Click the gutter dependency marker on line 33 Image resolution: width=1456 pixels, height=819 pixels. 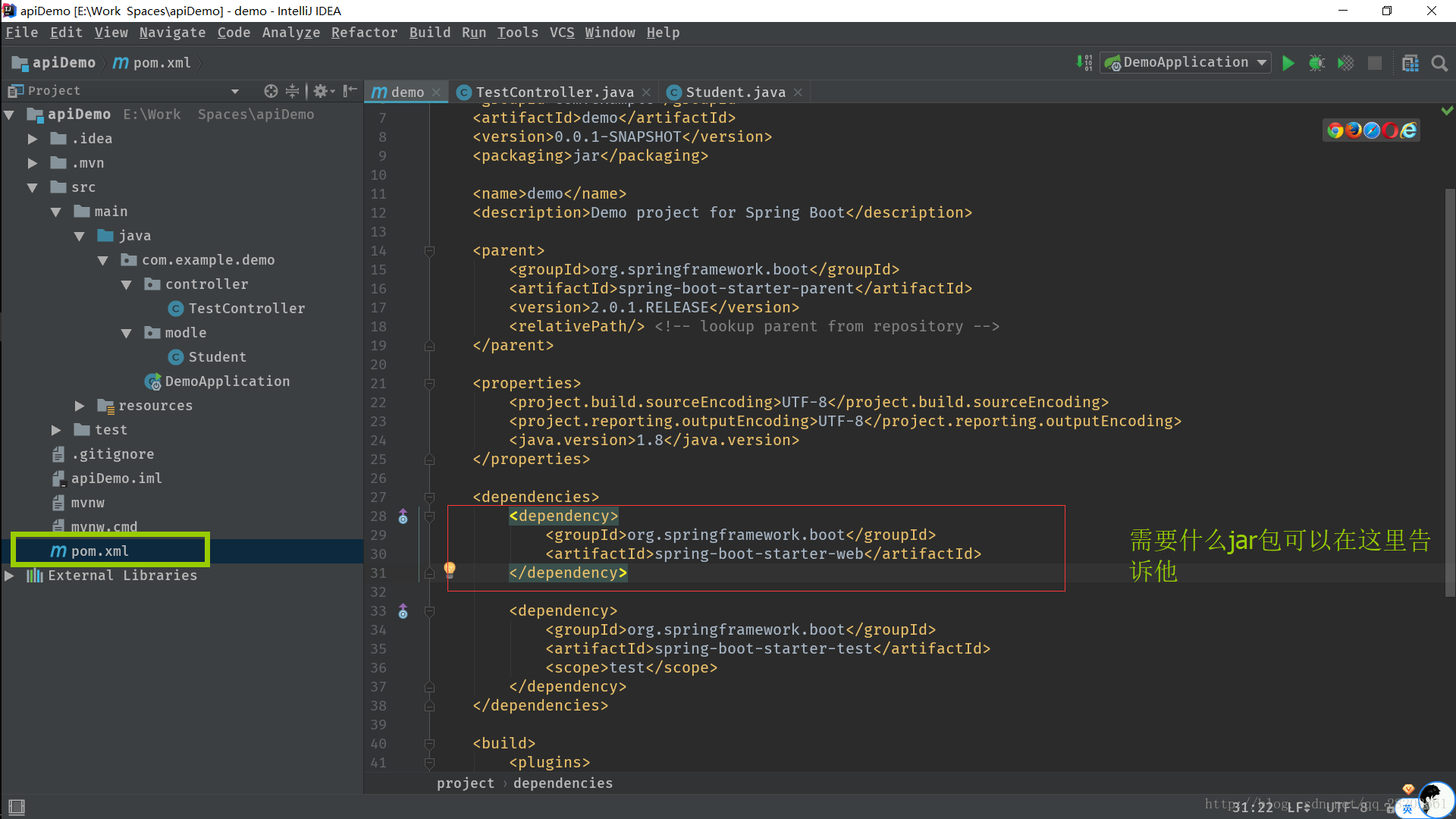pos(403,611)
